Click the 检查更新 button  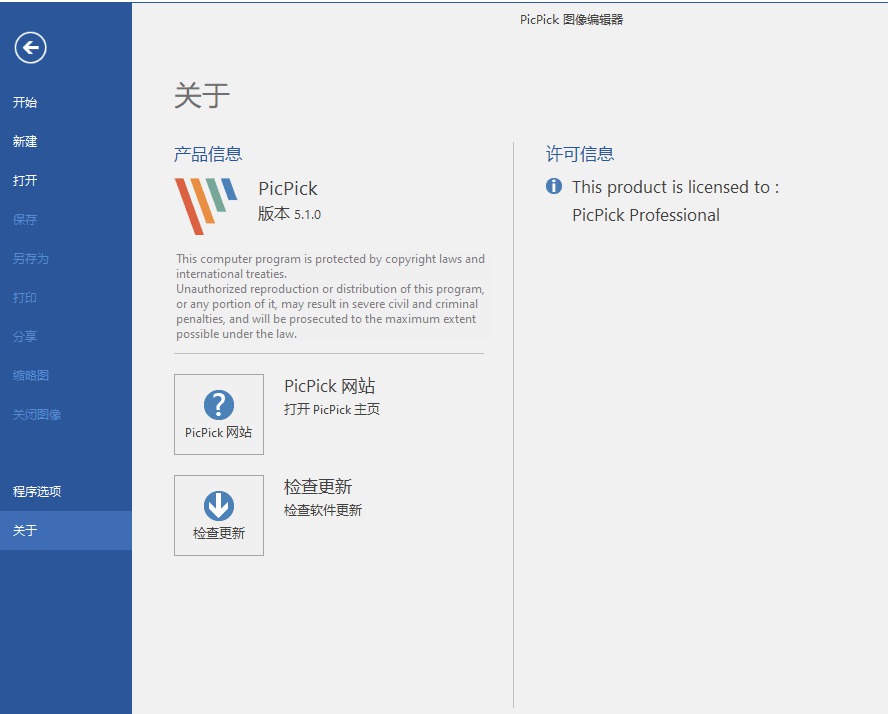[219, 515]
